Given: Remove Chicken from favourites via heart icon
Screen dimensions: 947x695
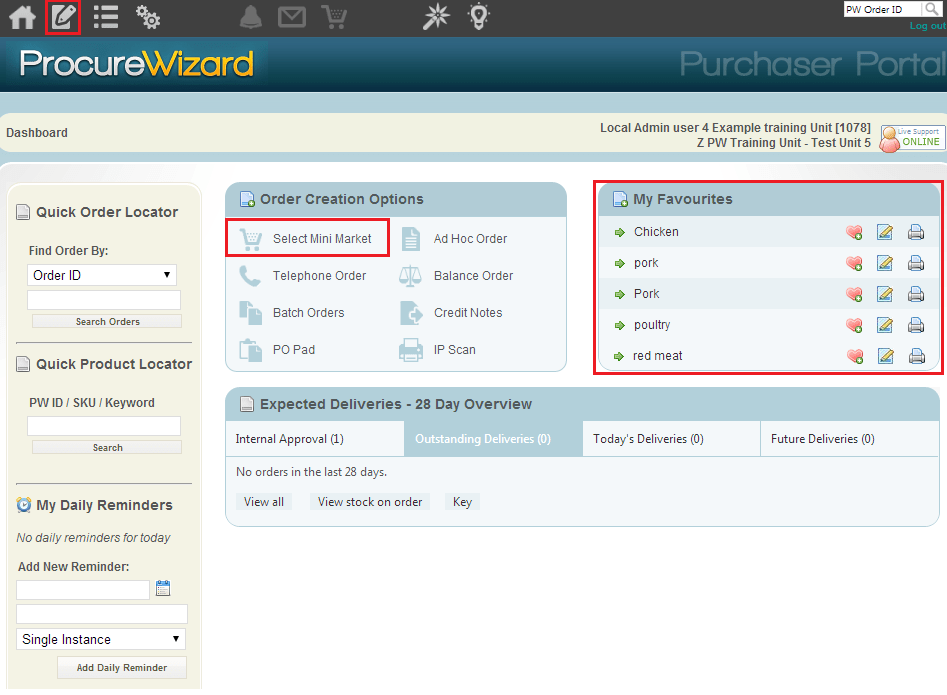Looking at the screenshot, I should [853, 231].
